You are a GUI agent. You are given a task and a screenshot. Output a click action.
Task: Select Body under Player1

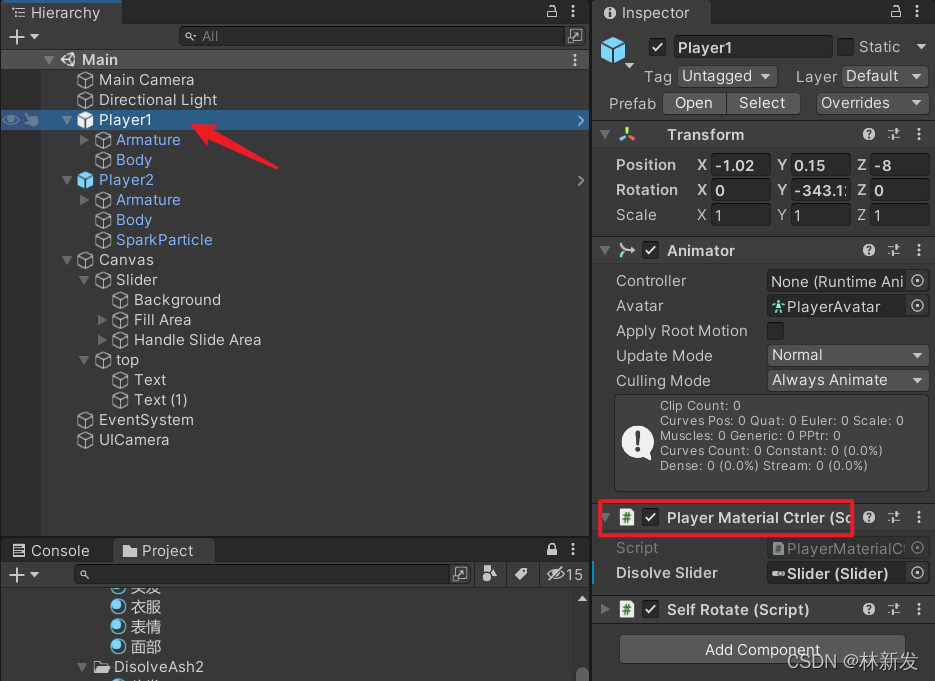[134, 160]
